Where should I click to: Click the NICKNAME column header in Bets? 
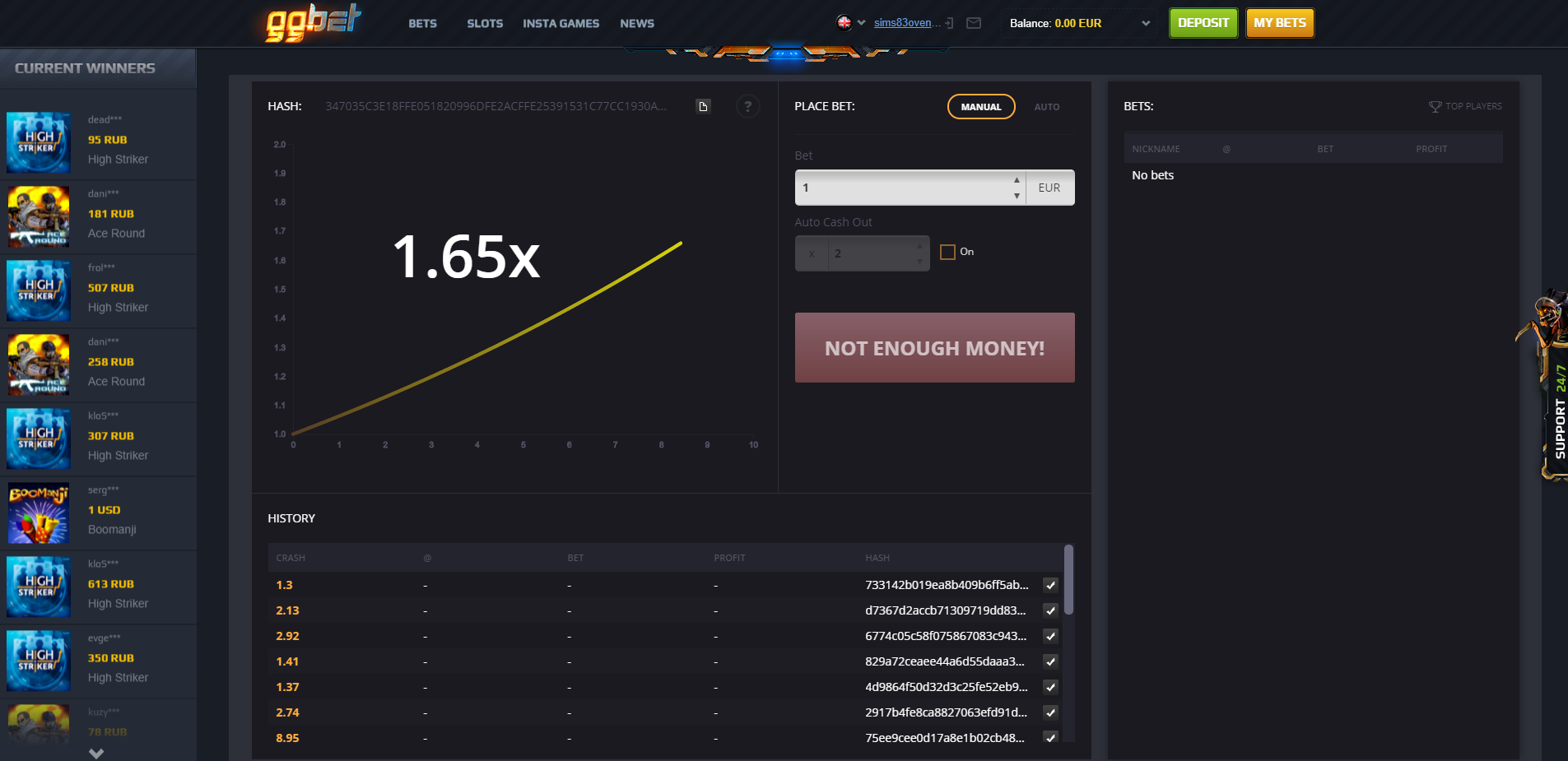tap(1156, 149)
